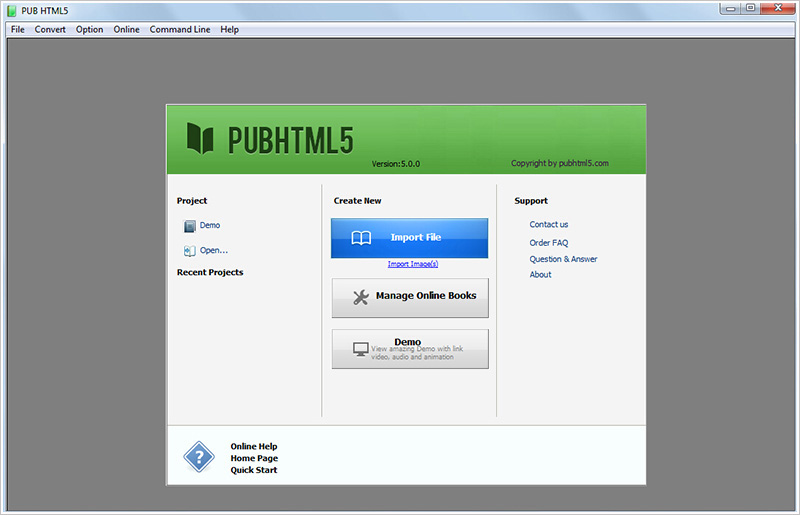
Task: Click the Version:5.0.0 text
Action: click(395, 164)
